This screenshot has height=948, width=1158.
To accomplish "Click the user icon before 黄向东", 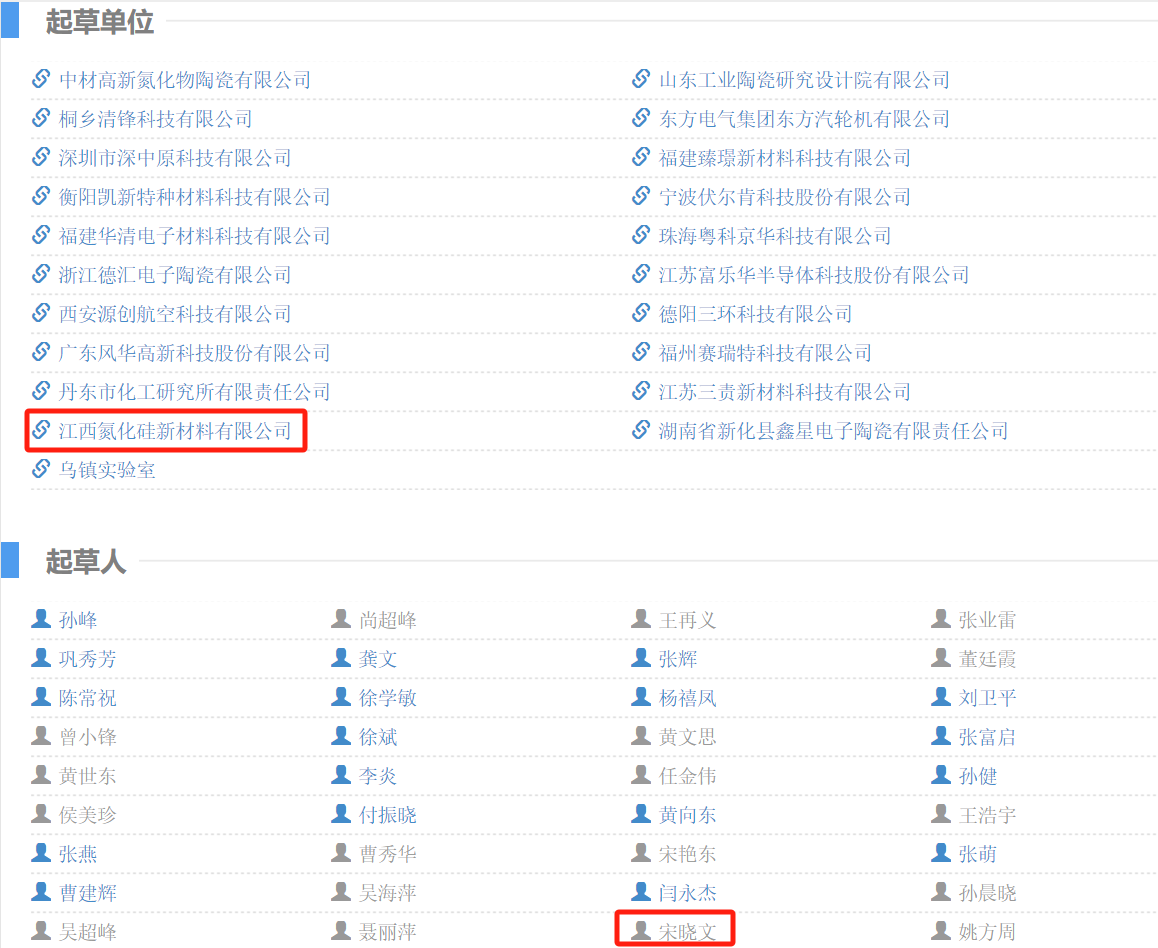I will pyautogui.click(x=641, y=814).
